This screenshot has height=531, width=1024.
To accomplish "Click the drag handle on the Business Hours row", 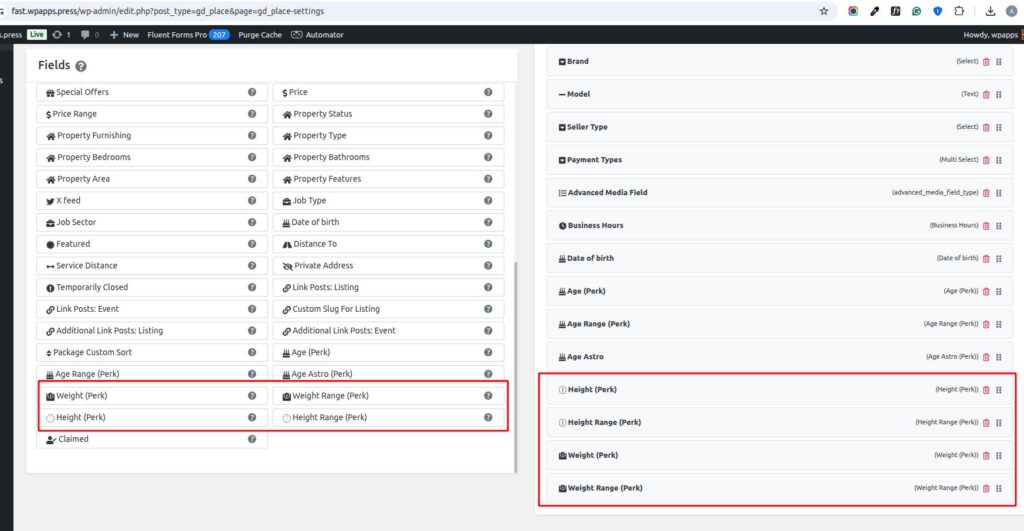I will click(999, 226).
